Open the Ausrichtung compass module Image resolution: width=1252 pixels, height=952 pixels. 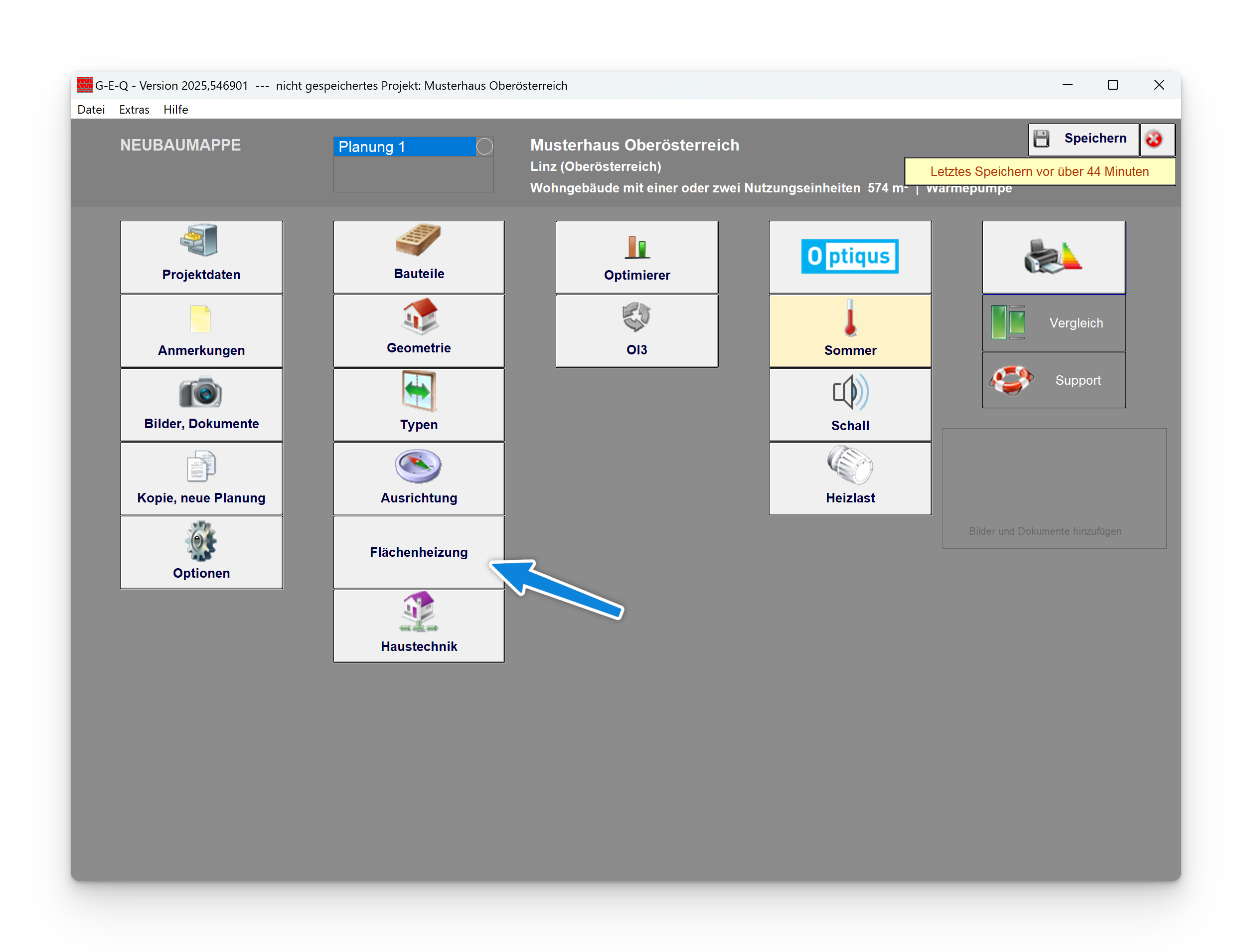(x=419, y=477)
